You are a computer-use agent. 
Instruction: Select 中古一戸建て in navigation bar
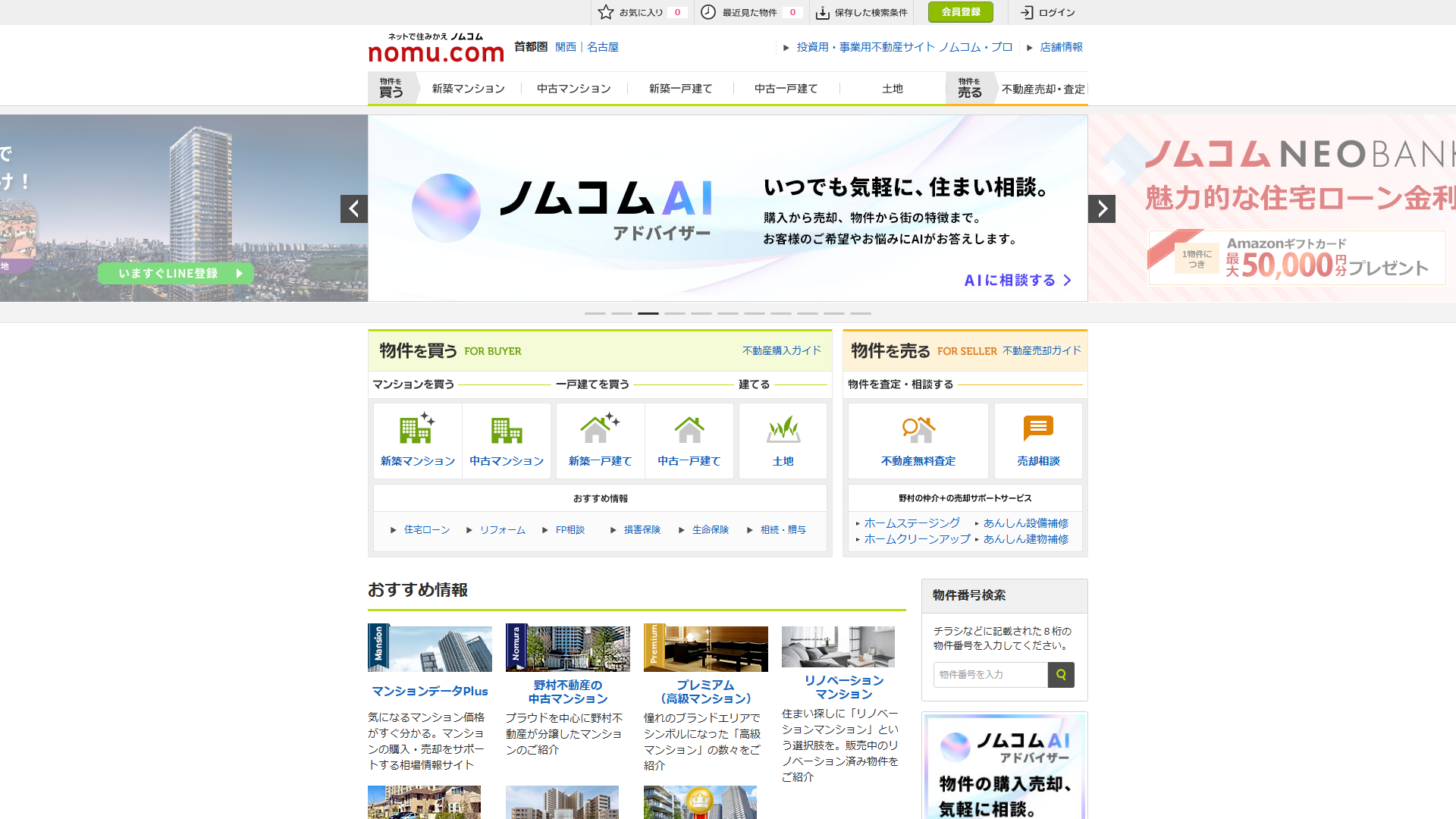click(x=786, y=89)
